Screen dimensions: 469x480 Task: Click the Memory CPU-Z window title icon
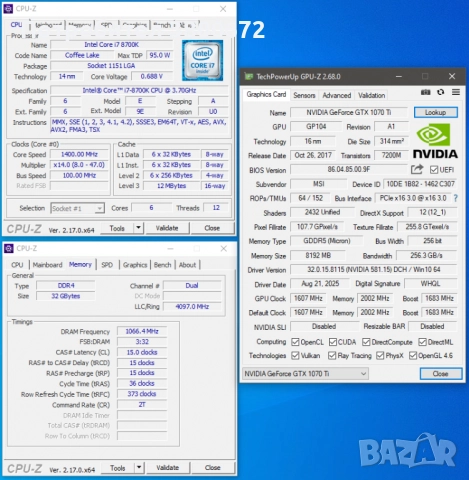[x=8, y=248]
